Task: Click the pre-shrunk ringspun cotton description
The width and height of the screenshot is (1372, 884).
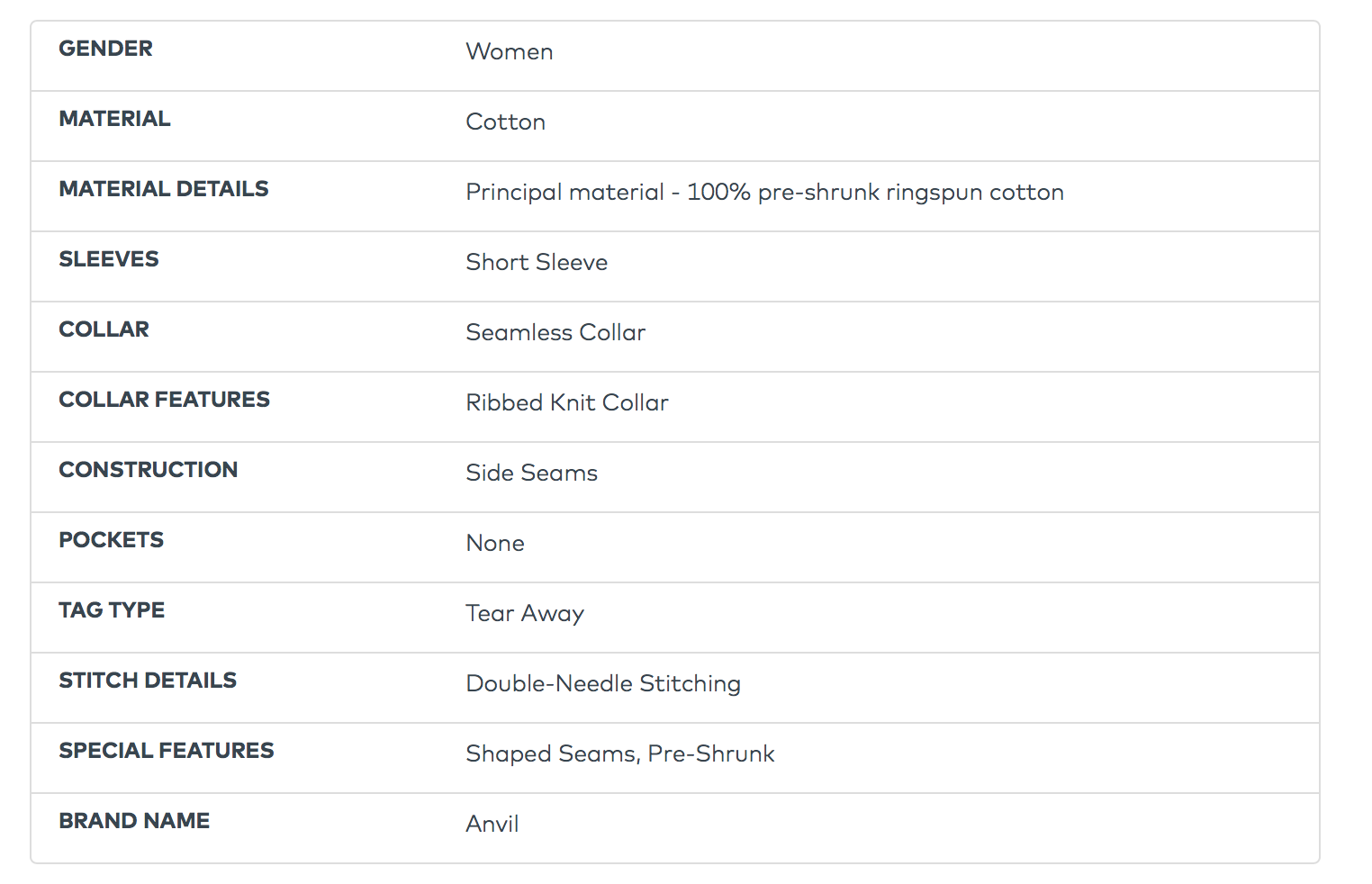Action: [x=764, y=193]
